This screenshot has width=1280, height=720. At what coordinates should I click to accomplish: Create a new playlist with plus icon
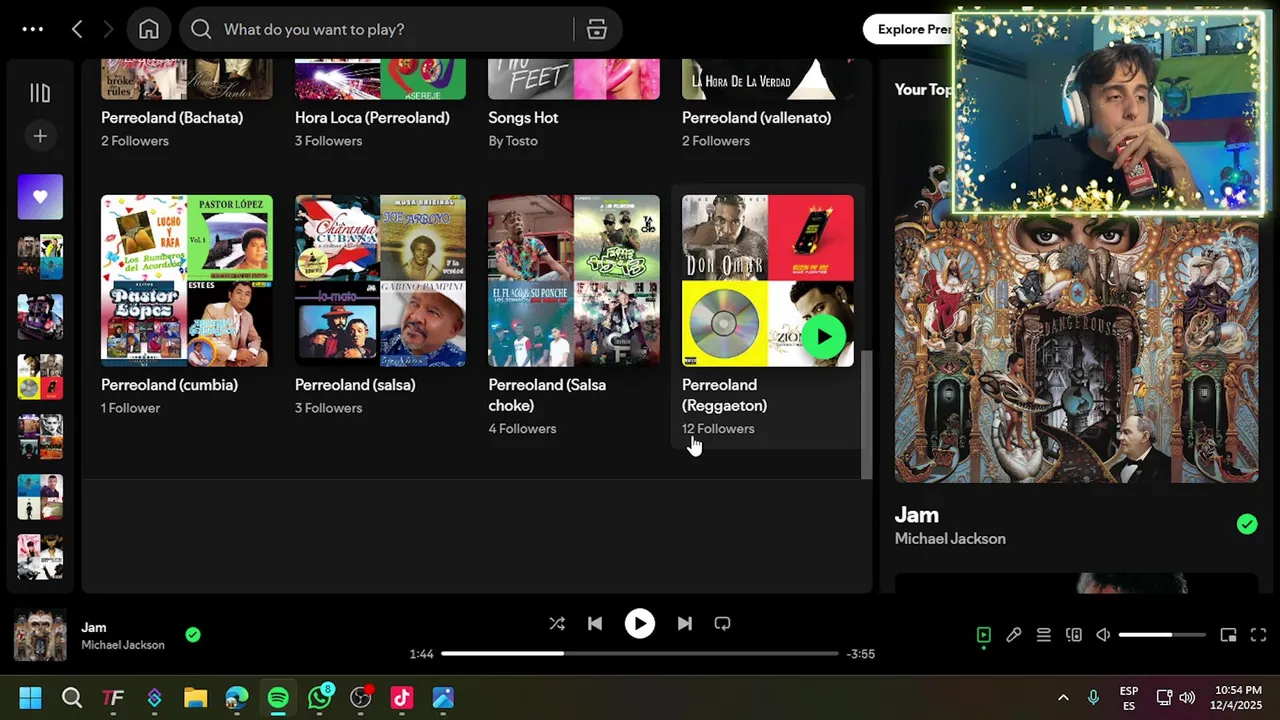pyautogui.click(x=40, y=136)
